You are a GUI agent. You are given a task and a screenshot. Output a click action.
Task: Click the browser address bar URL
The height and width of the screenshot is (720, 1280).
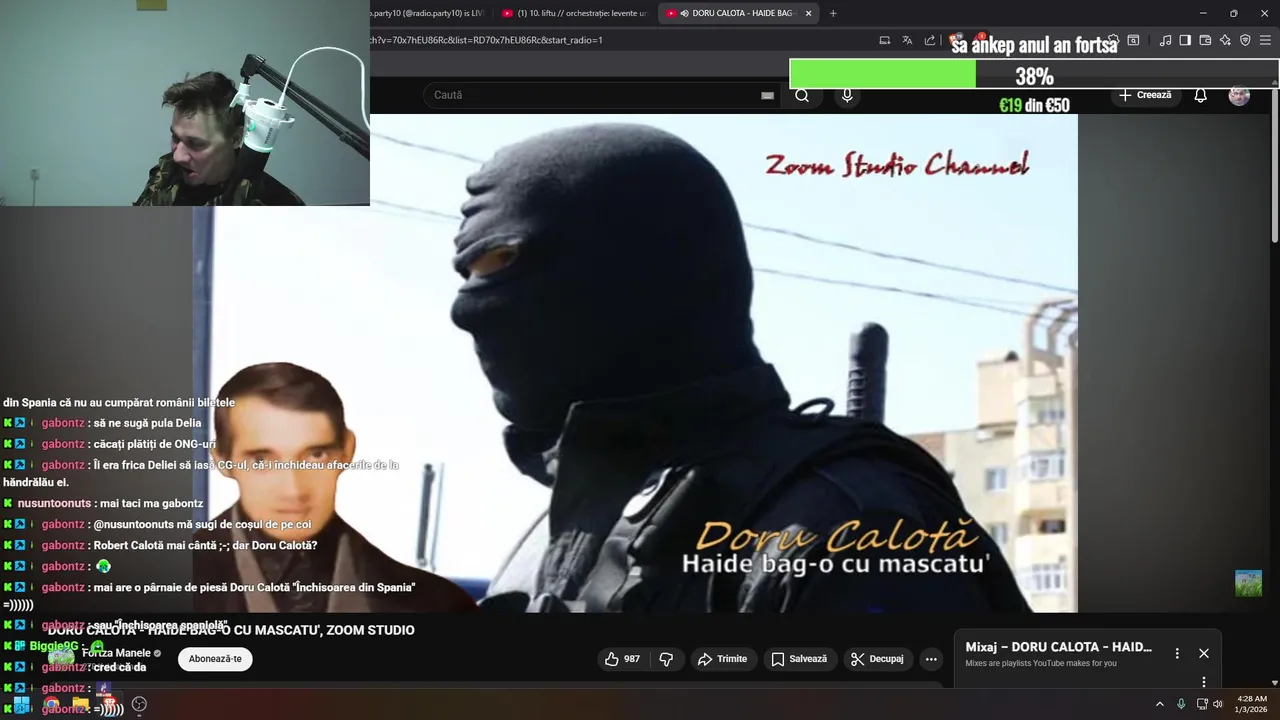coord(487,40)
